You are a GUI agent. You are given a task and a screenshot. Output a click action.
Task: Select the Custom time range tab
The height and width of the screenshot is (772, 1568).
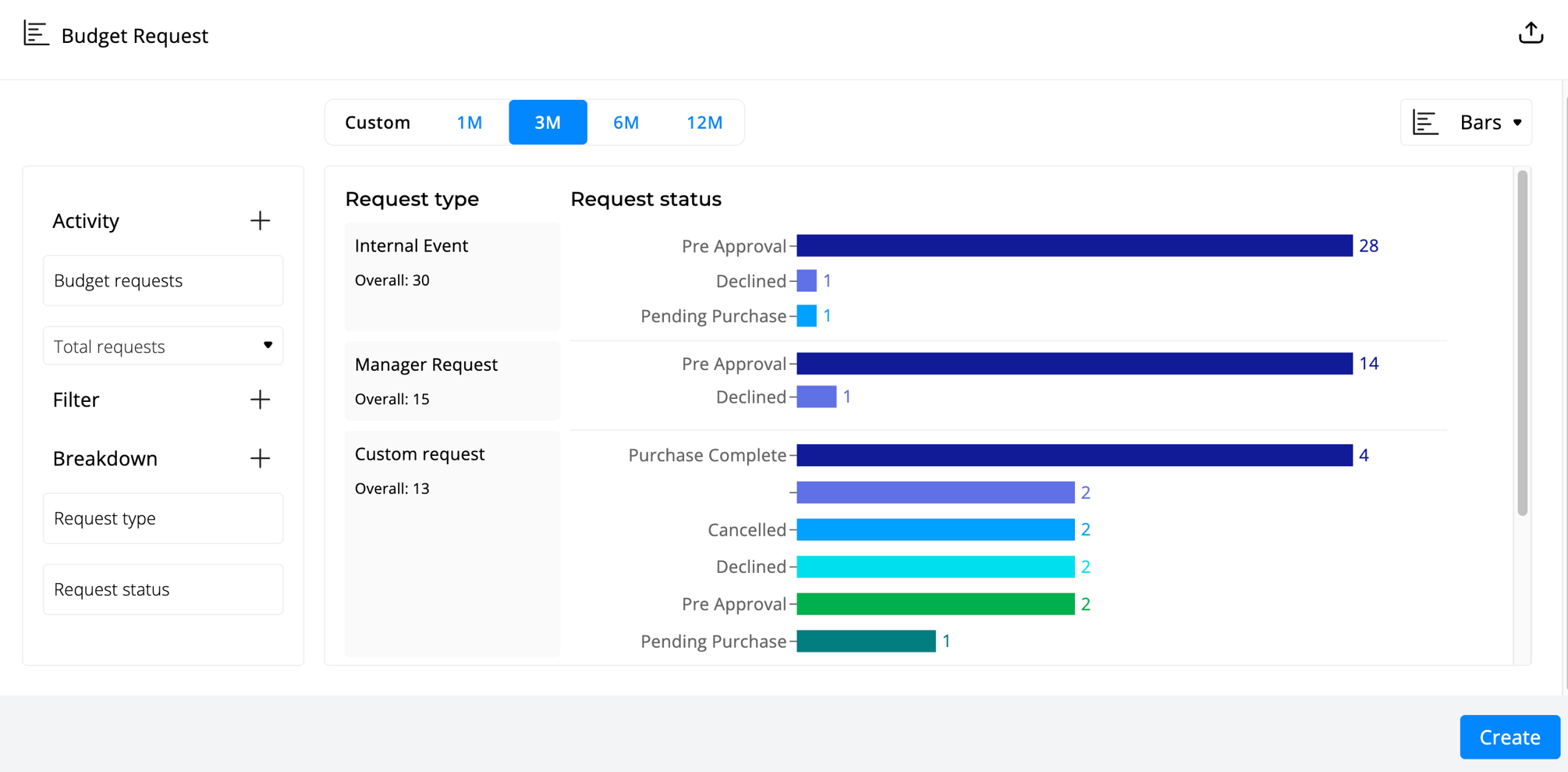pos(378,123)
